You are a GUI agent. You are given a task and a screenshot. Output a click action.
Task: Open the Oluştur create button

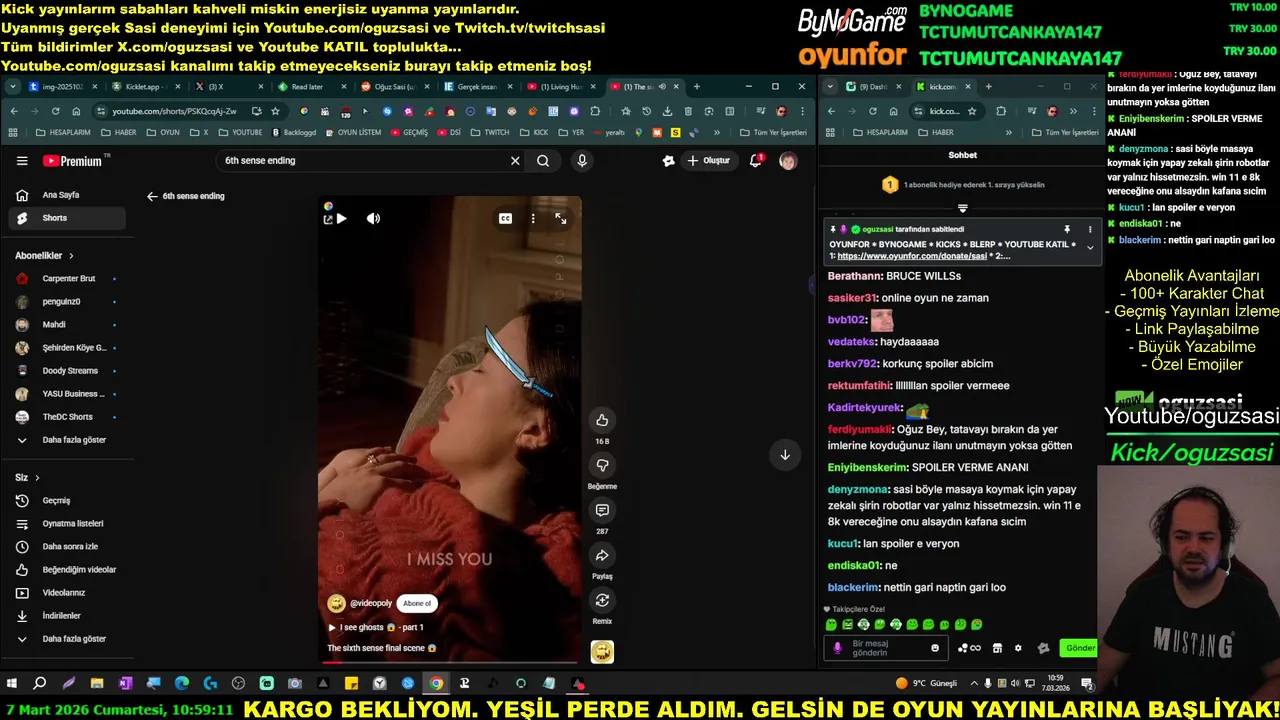[708, 160]
